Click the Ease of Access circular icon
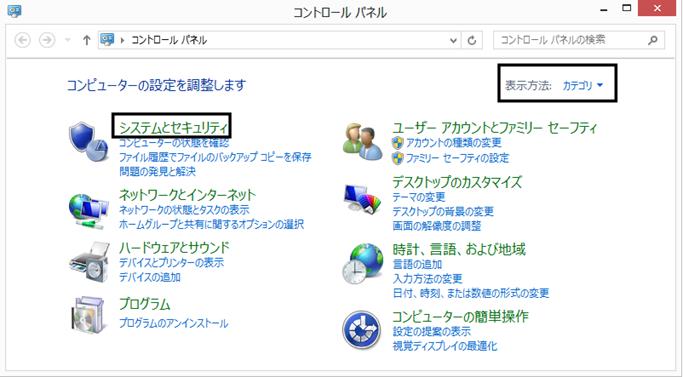Viewport: 683px width, 377px height. 361,330
